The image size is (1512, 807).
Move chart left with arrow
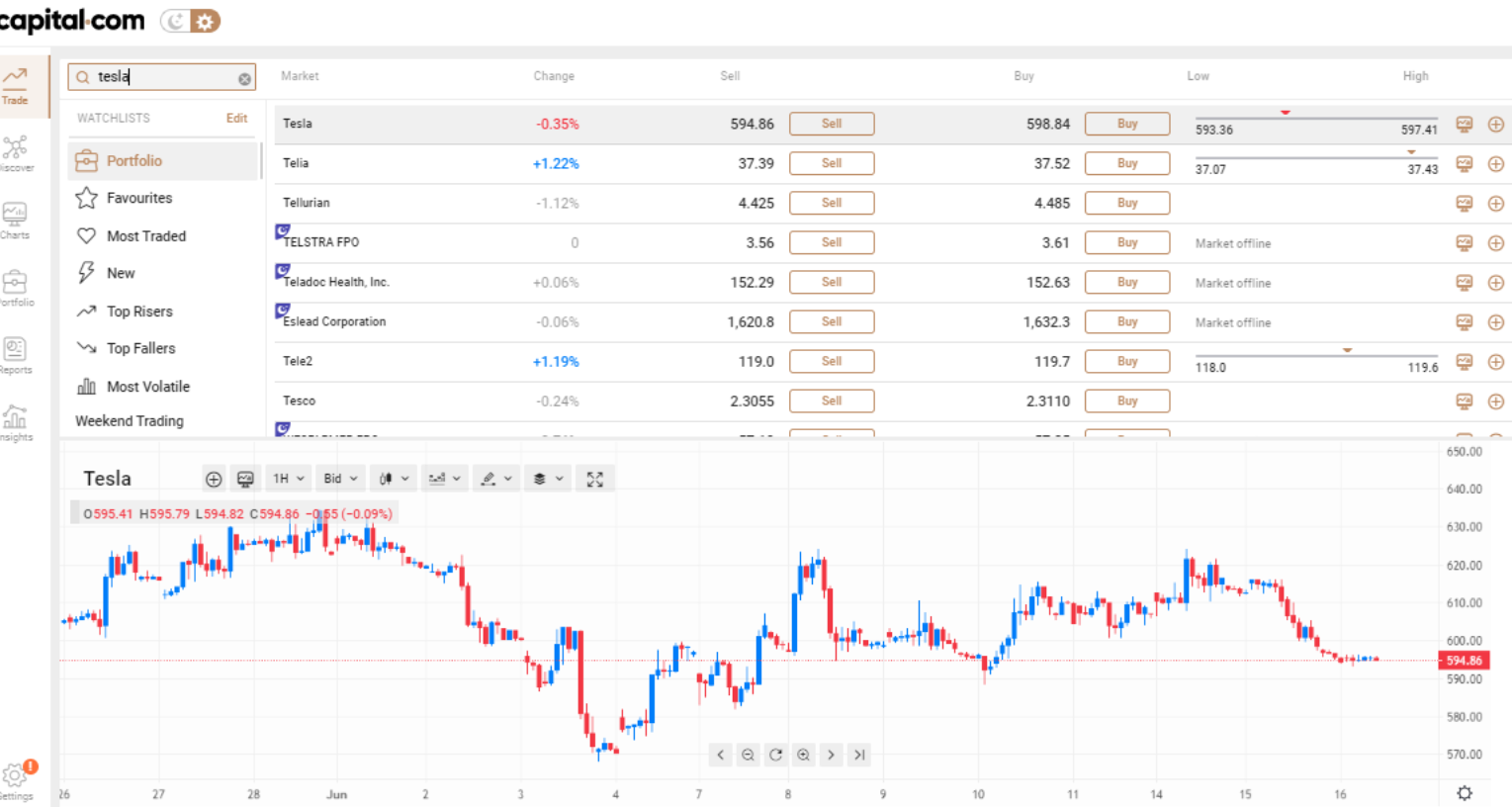pyautogui.click(x=721, y=755)
